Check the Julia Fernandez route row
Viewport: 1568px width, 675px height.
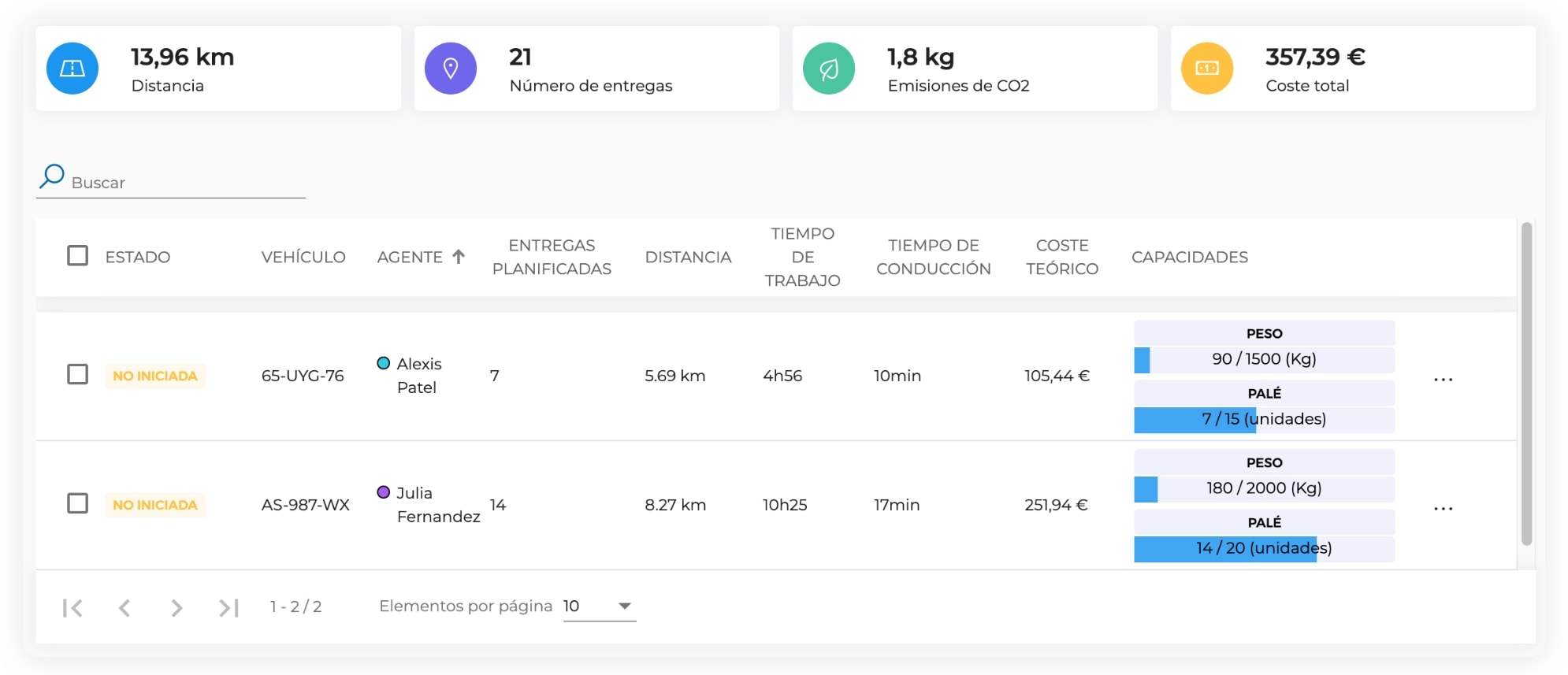[77, 503]
